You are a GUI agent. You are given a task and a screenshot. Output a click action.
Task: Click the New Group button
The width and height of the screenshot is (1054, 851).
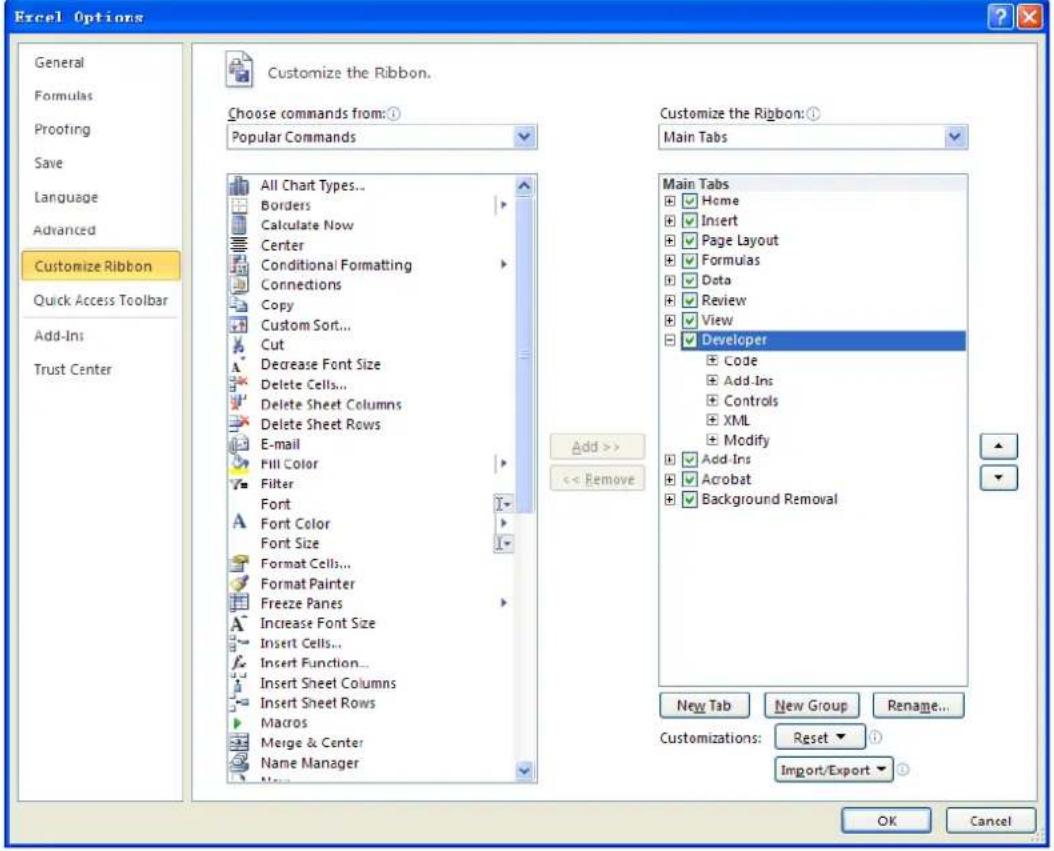pos(811,706)
